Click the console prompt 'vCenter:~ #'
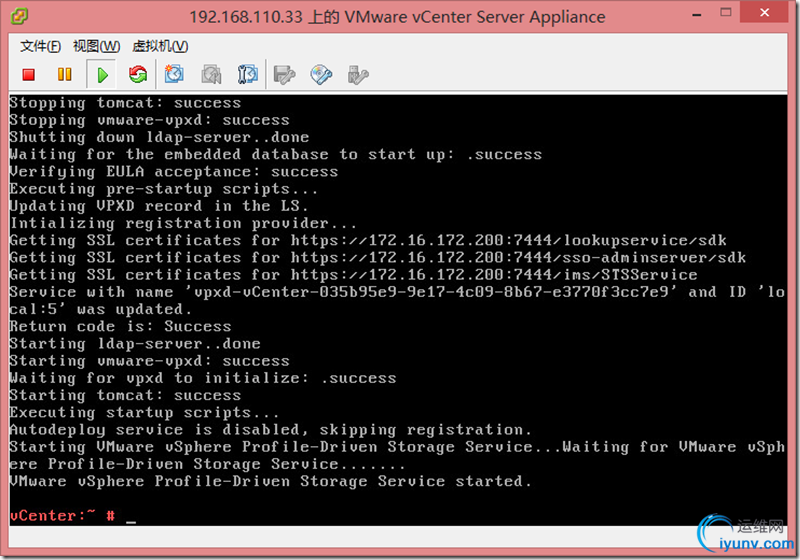 tap(62, 516)
